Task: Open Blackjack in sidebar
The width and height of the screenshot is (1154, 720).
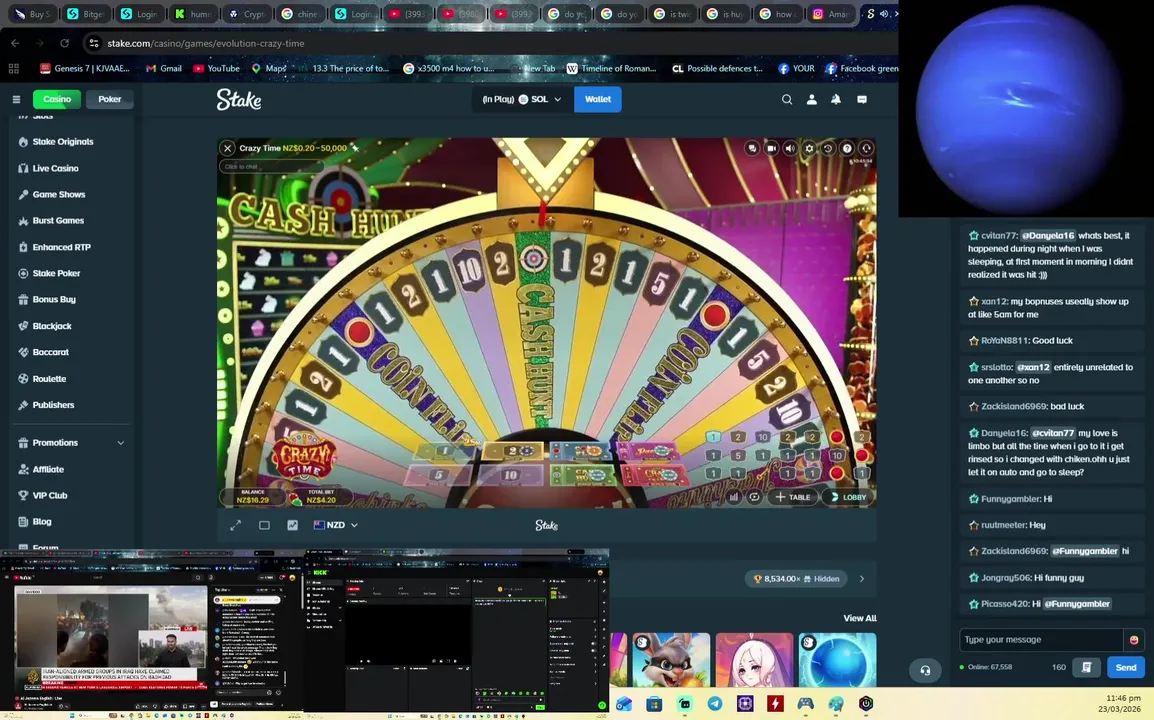Action: point(52,326)
